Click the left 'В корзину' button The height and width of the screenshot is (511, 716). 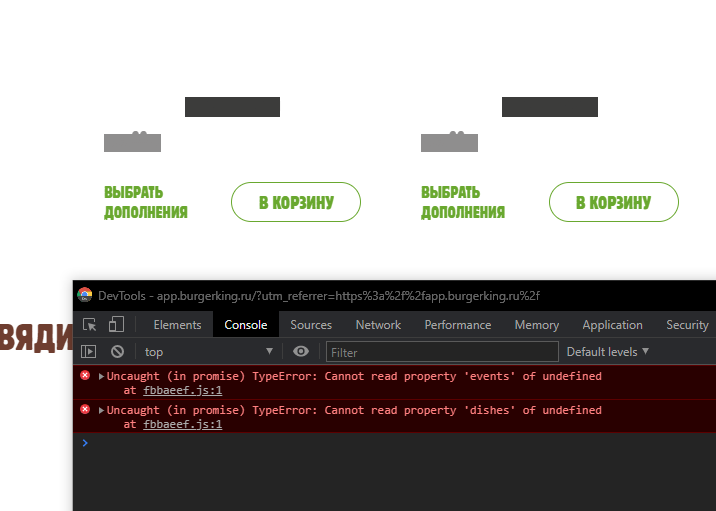tap(296, 202)
